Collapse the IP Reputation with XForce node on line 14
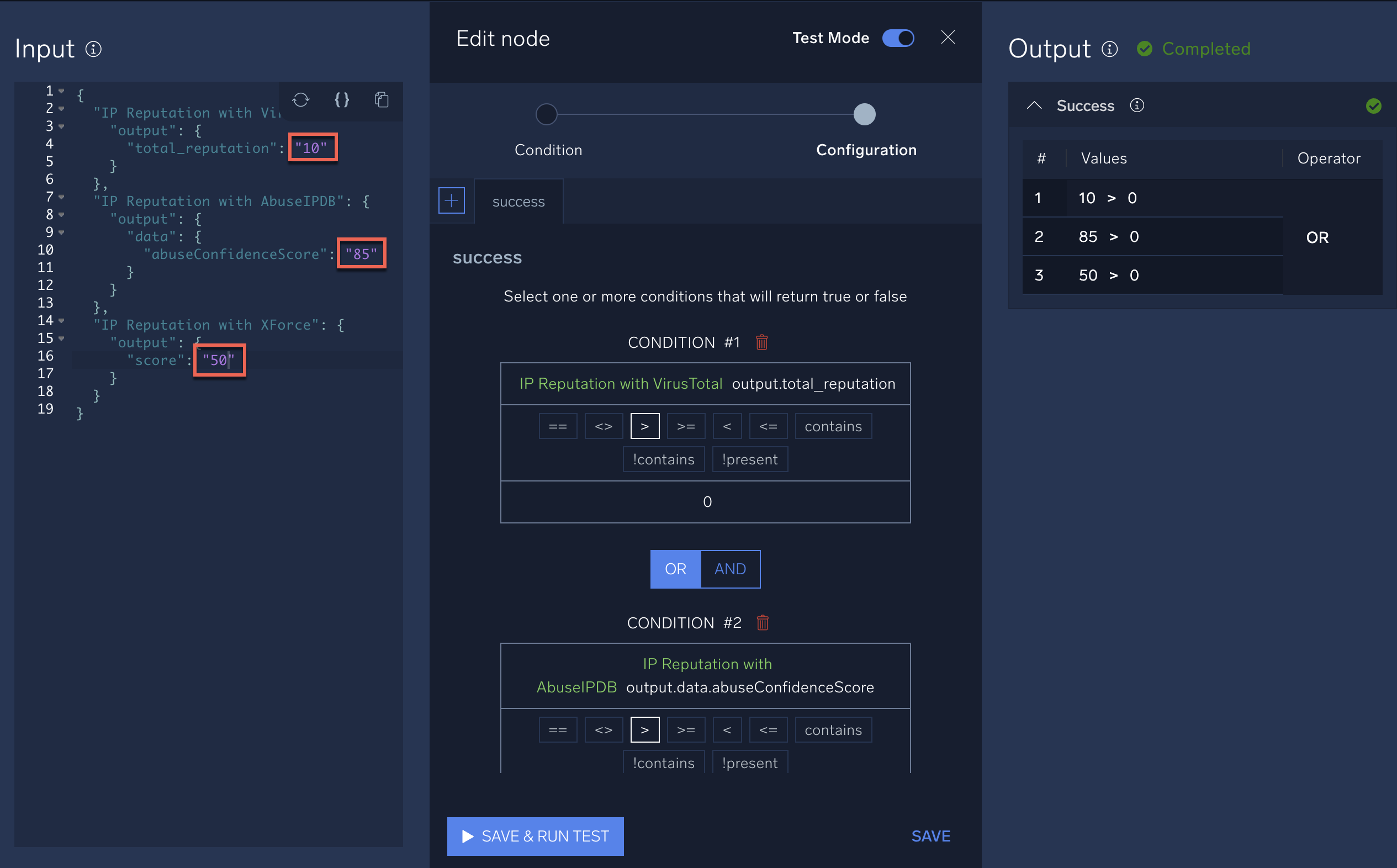 pos(61,320)
